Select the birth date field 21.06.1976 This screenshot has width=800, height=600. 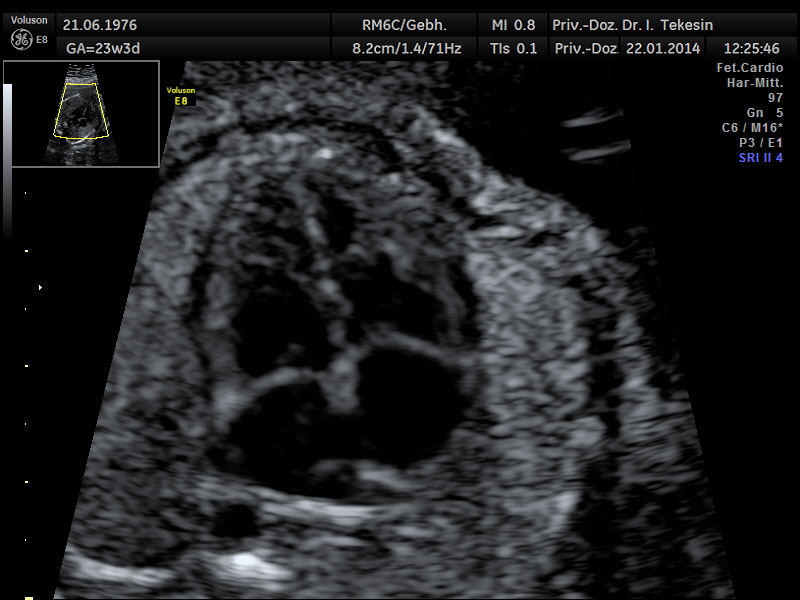(100, 24)
